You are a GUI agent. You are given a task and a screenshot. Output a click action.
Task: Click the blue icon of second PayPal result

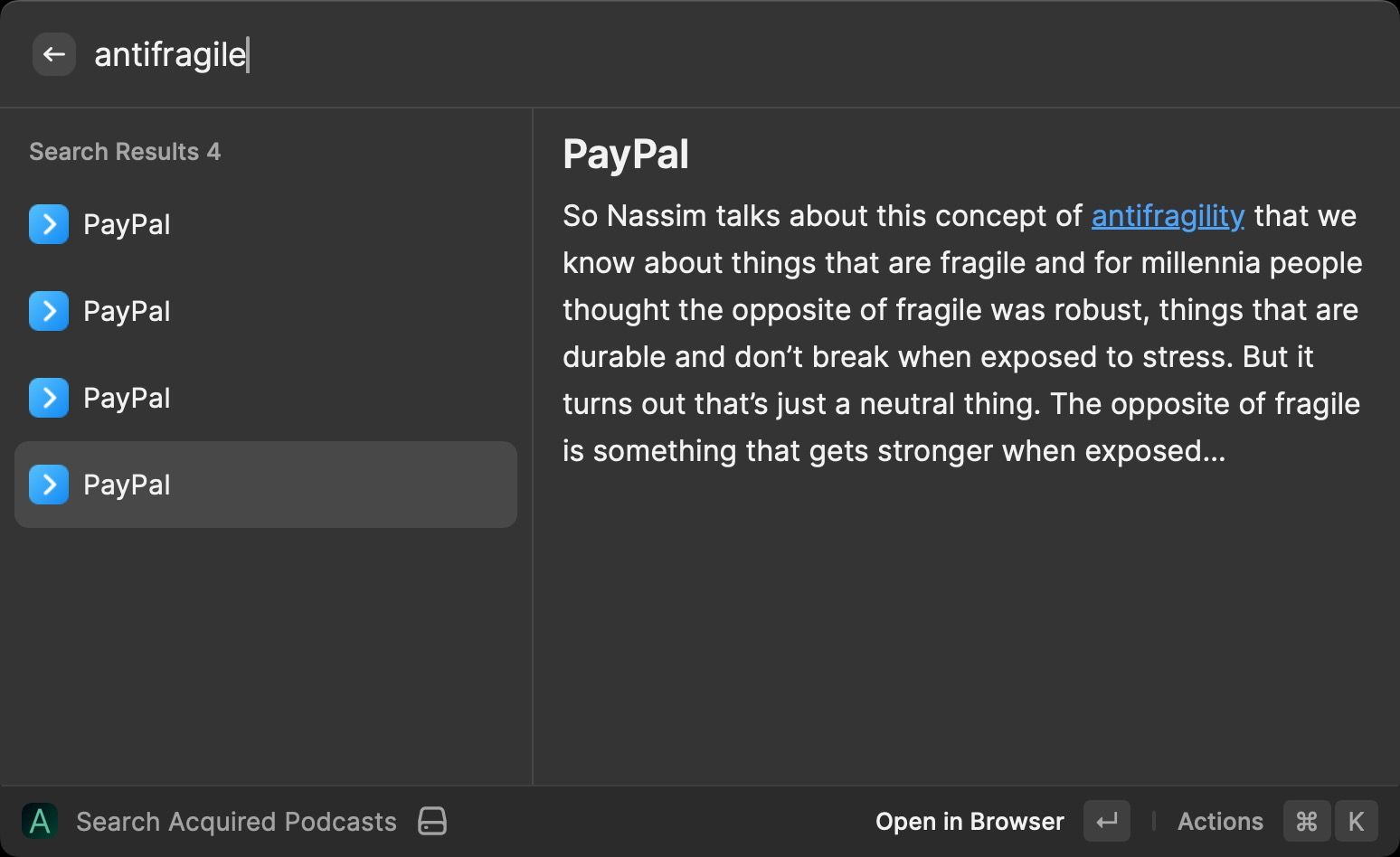[x=49, y=311]
